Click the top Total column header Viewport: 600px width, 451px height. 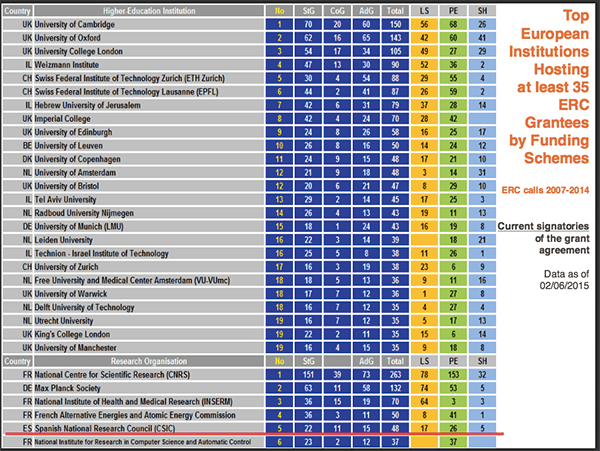click(x=395, y=11)
